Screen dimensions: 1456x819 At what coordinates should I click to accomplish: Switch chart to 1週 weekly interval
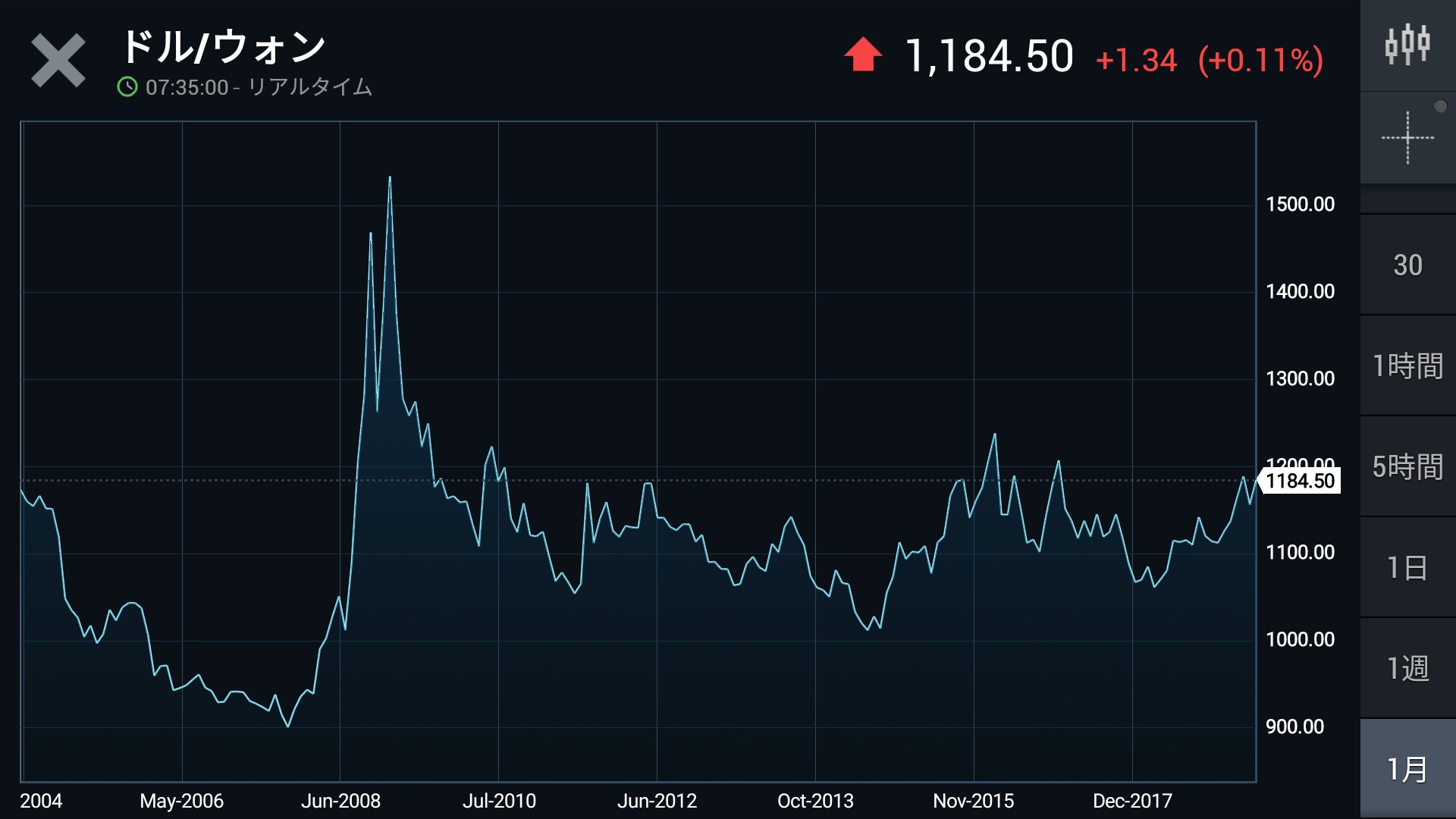(1407, 668)
